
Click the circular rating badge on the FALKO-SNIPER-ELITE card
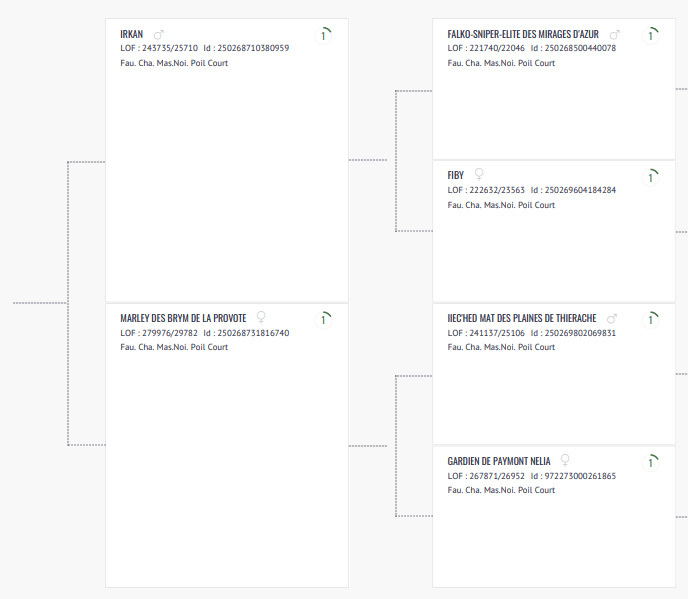click(x=651, y=35)
